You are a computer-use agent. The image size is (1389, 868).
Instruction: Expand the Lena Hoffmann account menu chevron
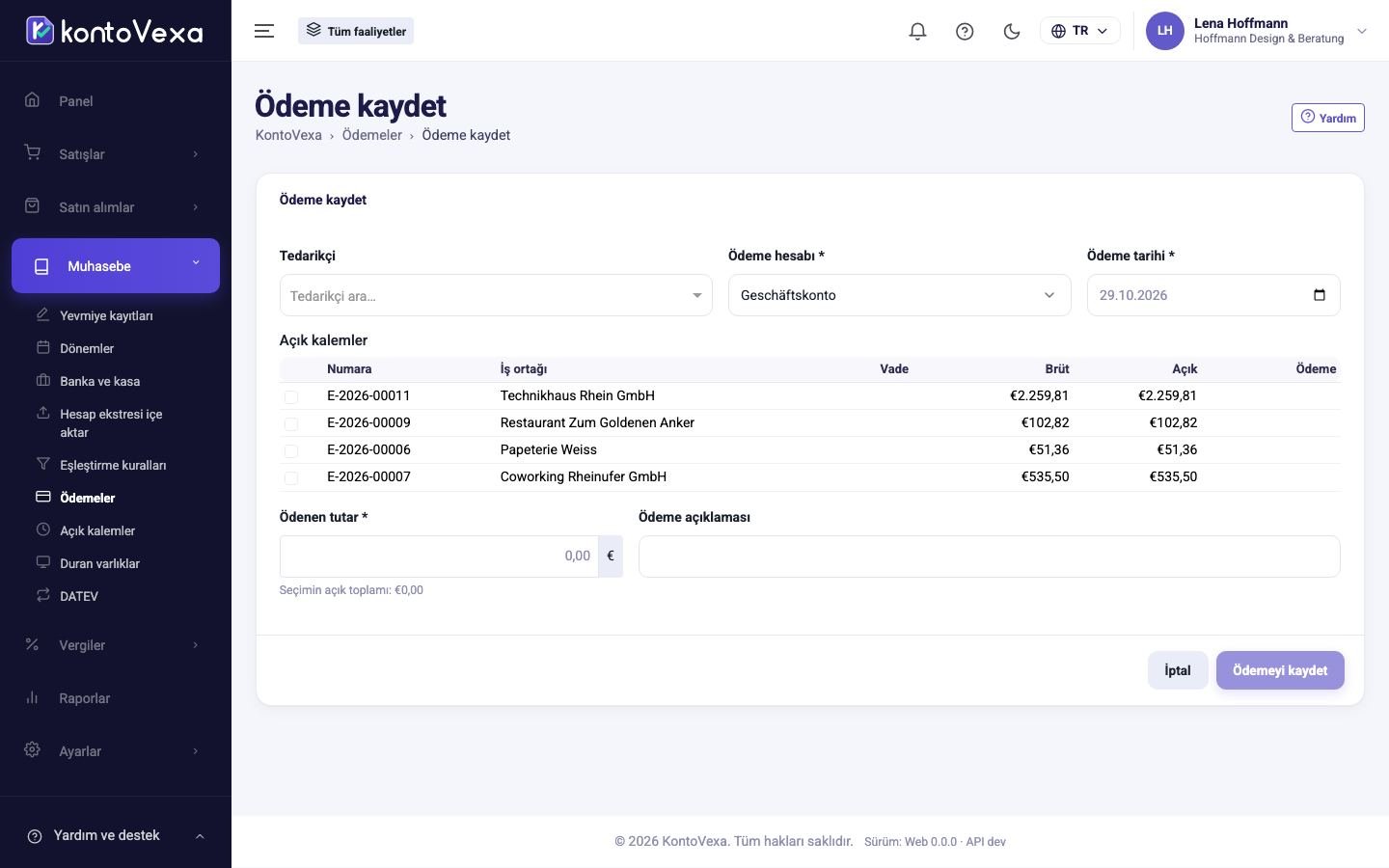(x=1362, y=31)
